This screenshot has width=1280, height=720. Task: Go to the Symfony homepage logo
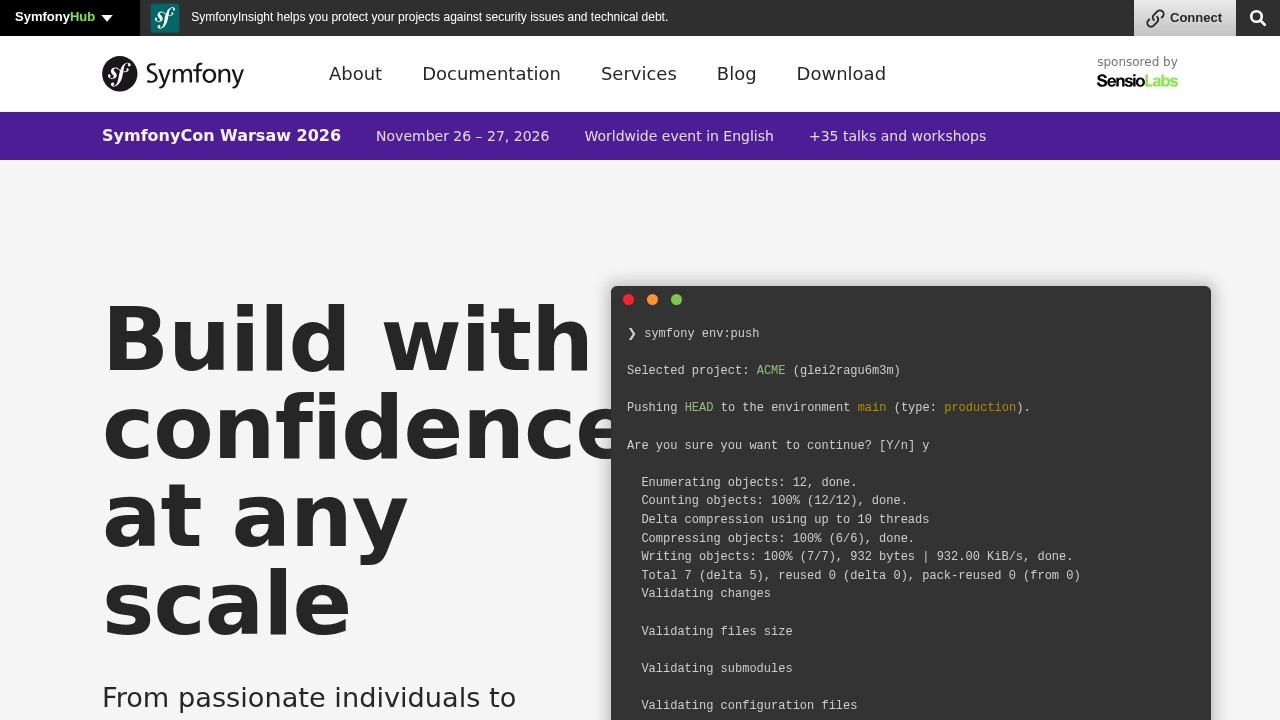[x=173, y=74]
